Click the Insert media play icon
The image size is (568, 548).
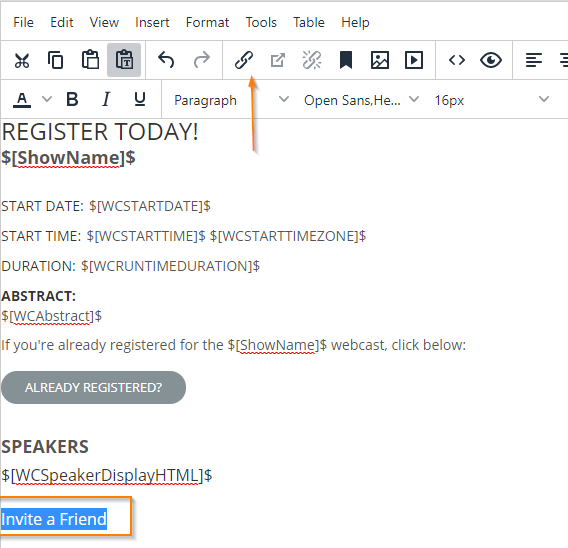pos(414,60)
